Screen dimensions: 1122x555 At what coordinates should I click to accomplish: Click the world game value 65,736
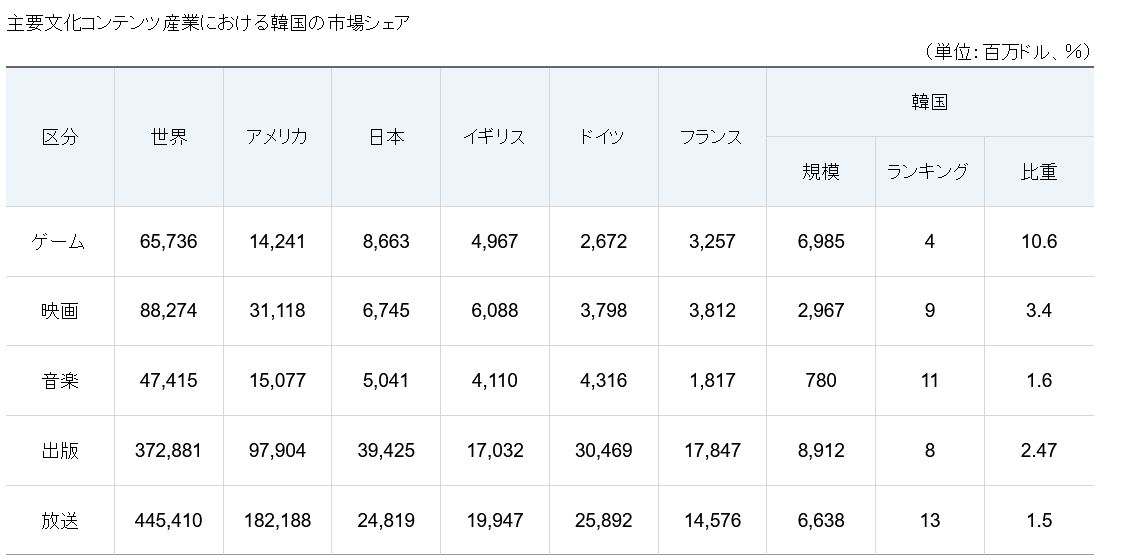[x=168, y=241]
